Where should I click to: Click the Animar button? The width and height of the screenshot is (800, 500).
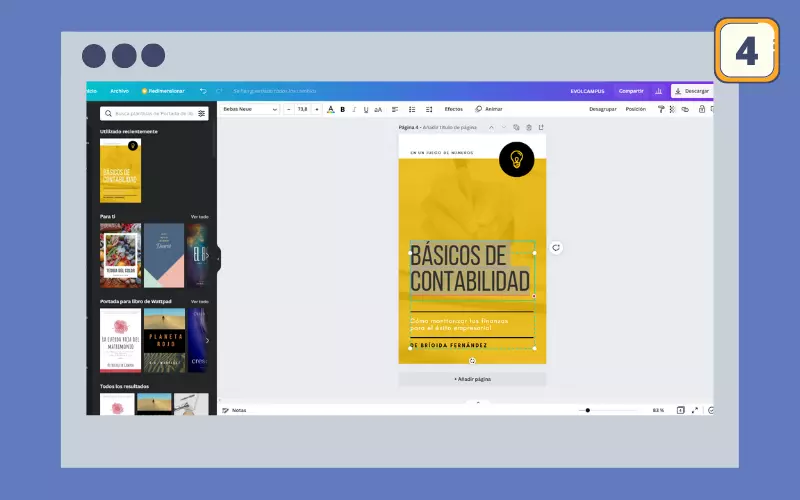(489, 109)
